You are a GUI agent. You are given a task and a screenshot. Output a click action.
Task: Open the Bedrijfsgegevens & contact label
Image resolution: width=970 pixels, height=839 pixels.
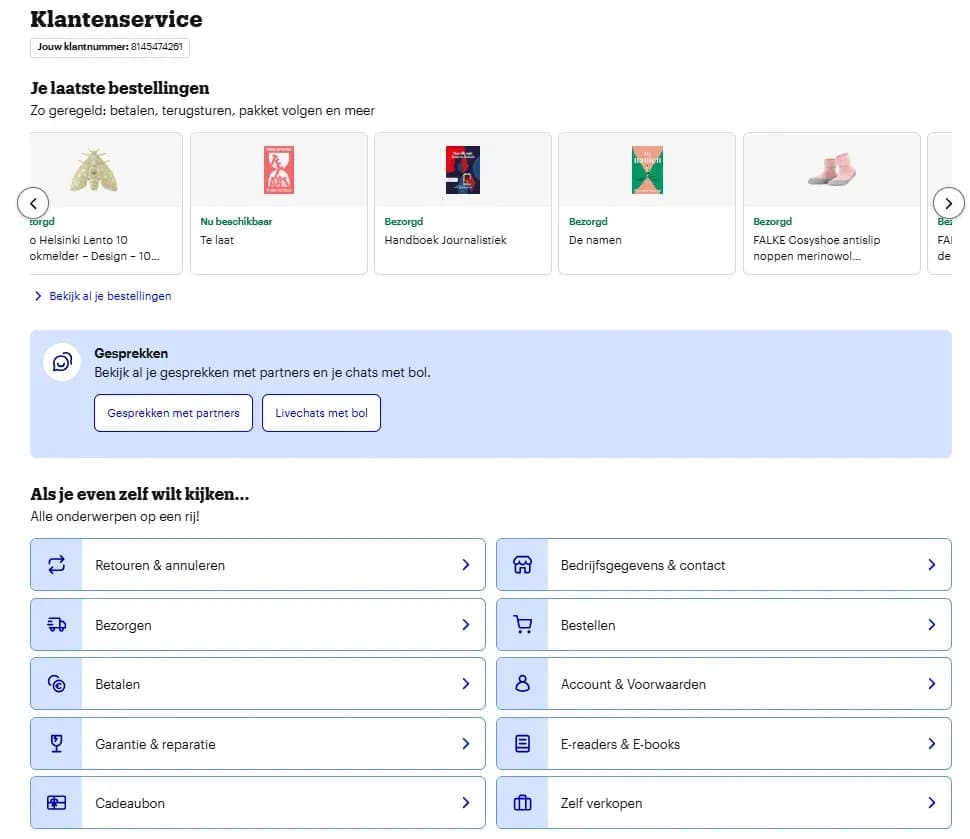643,565
